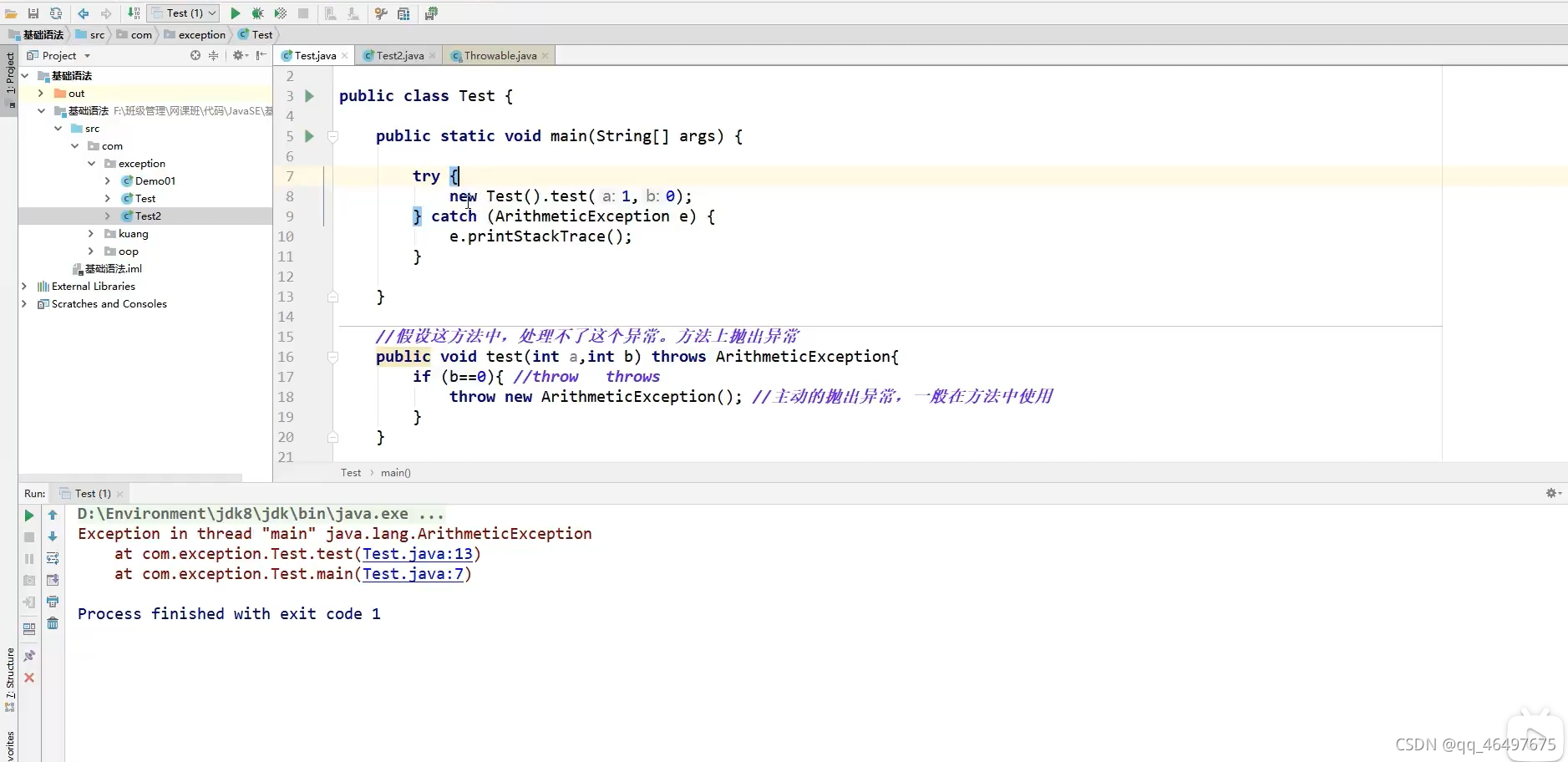Collapse the src folder
The width and height of the screenshot is (1568, 762).
58,129
